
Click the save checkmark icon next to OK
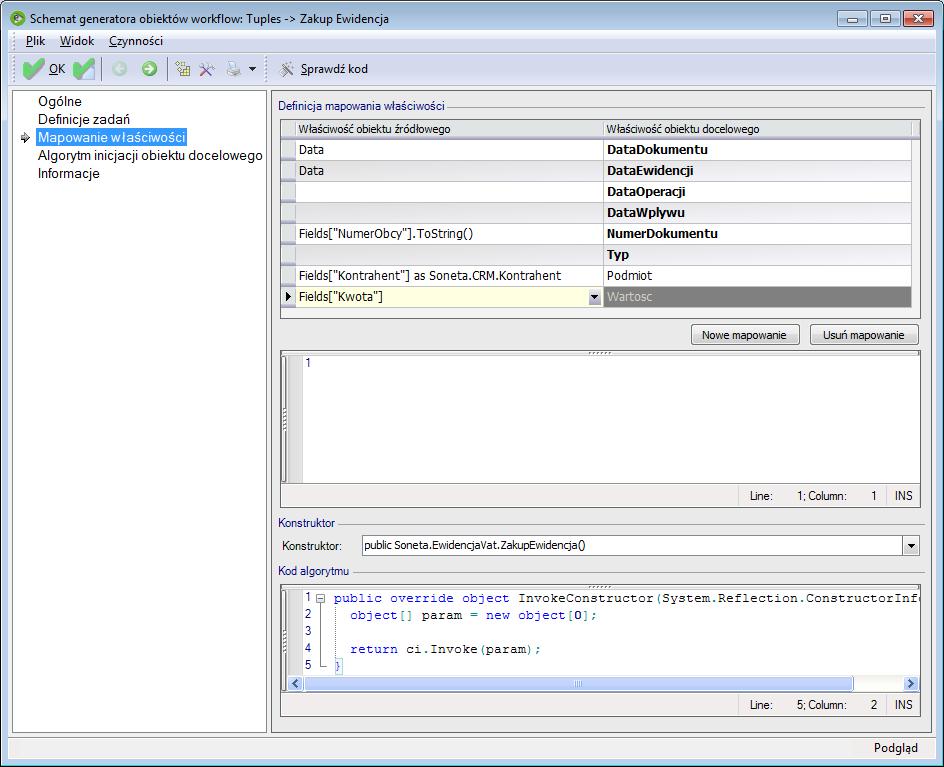click(84, 69)
